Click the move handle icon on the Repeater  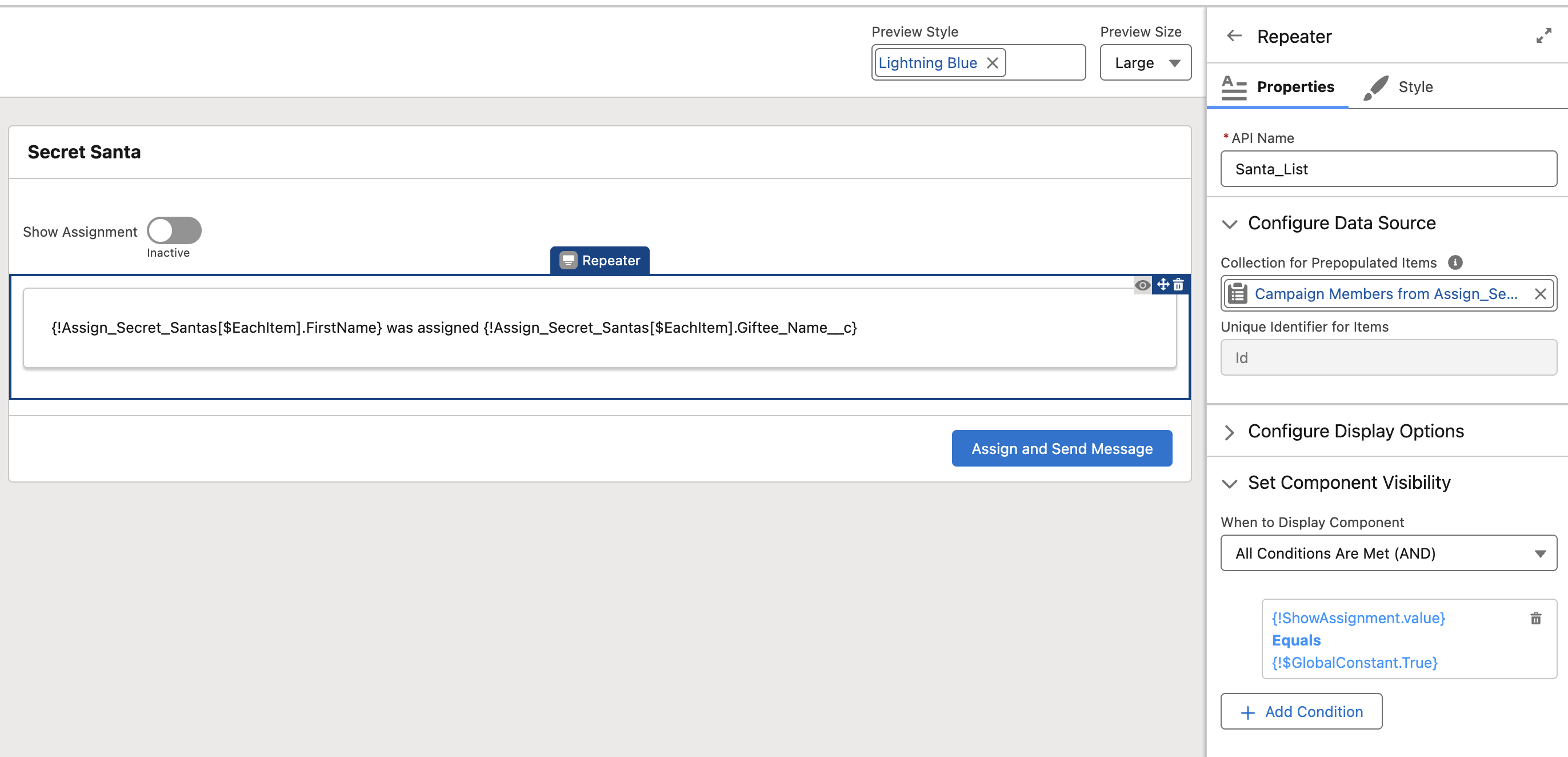pyautogui.click(x=1163, y=284)
